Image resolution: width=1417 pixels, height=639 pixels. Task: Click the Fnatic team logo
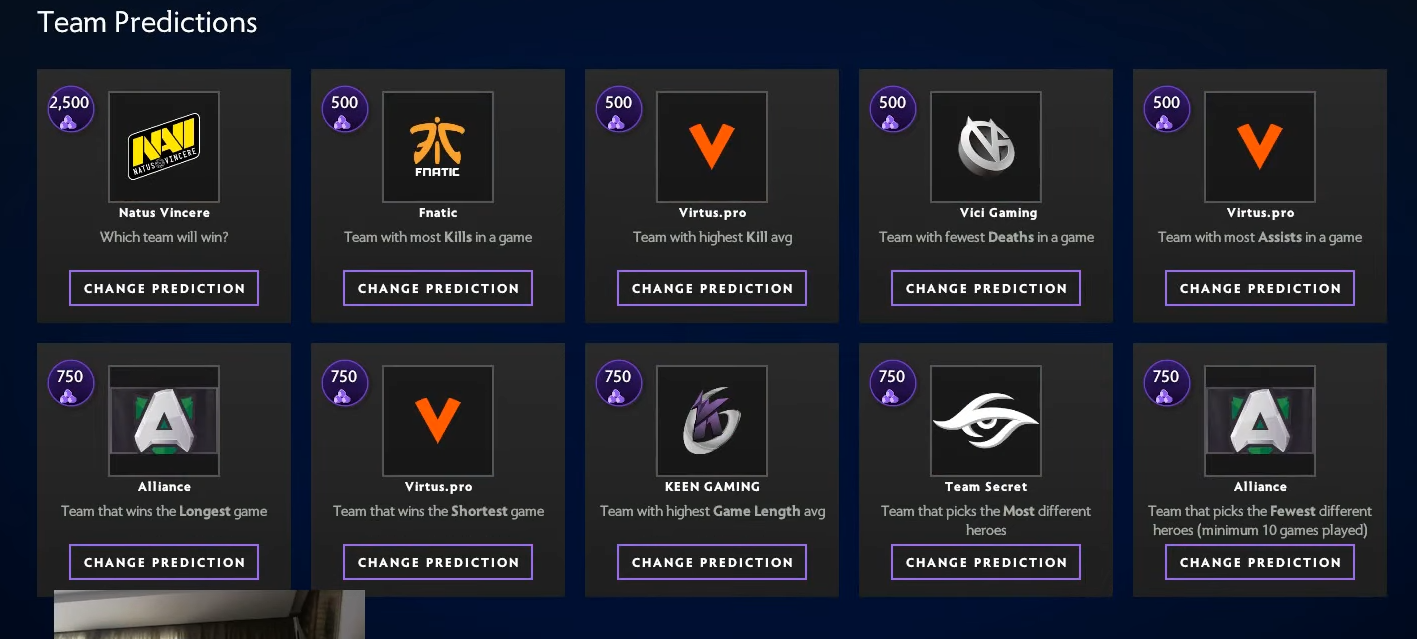[438, 147]
